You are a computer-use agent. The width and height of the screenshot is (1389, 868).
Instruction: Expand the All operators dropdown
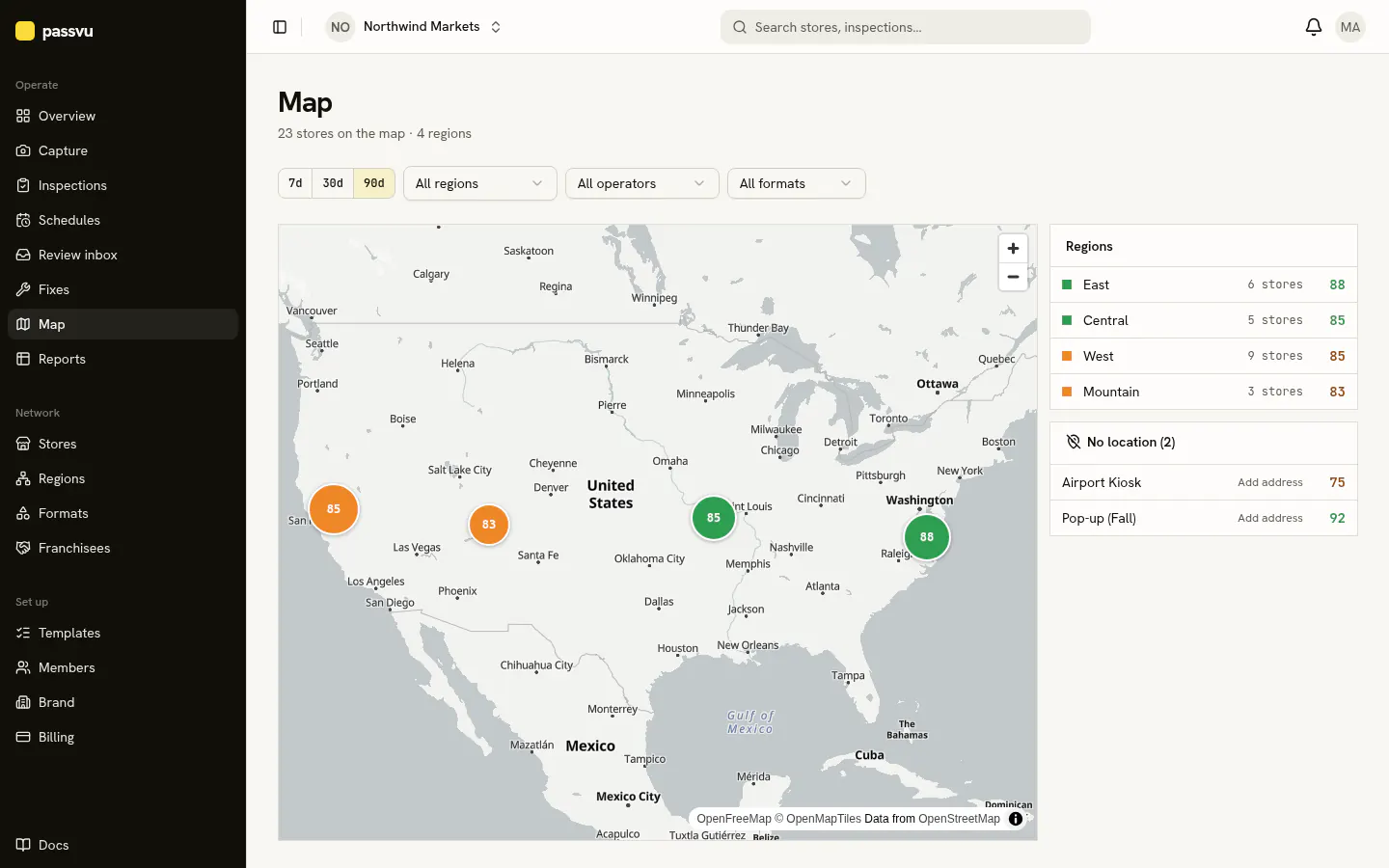[642, 183]
